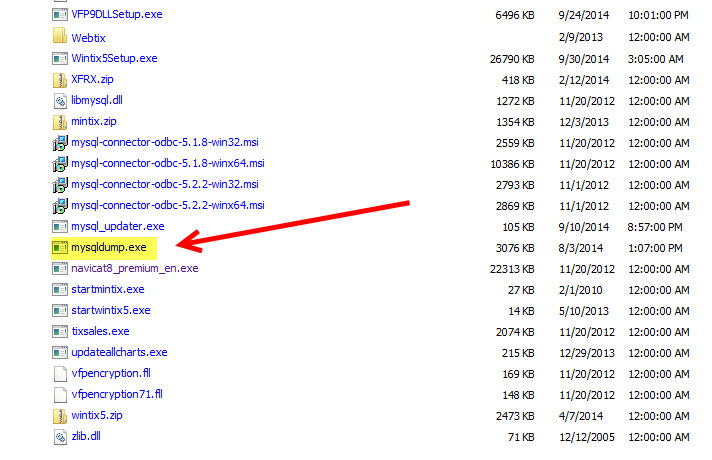The image size is (712, 460).
Task: Click the 12/29/2013 date entry
Action: (x=587, y=353)
